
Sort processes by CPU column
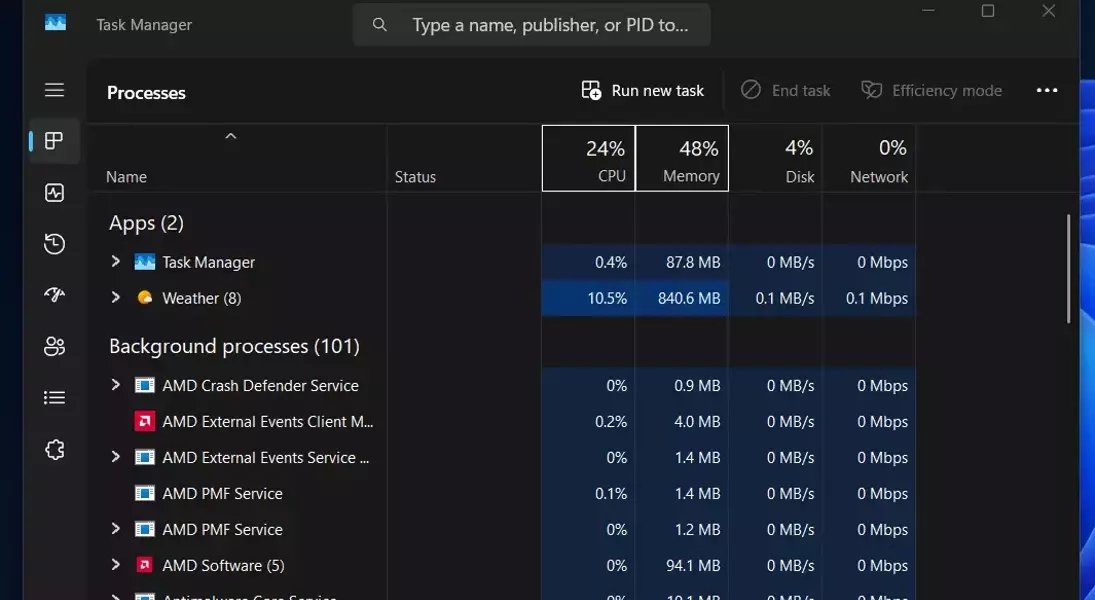pos(588,159)
